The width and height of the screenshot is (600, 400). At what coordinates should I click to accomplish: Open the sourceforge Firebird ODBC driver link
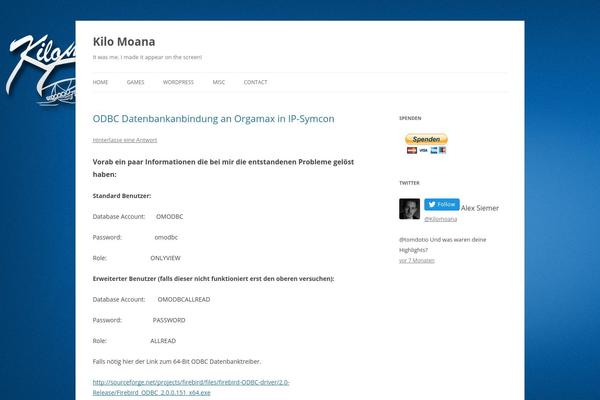click(191, 387)
